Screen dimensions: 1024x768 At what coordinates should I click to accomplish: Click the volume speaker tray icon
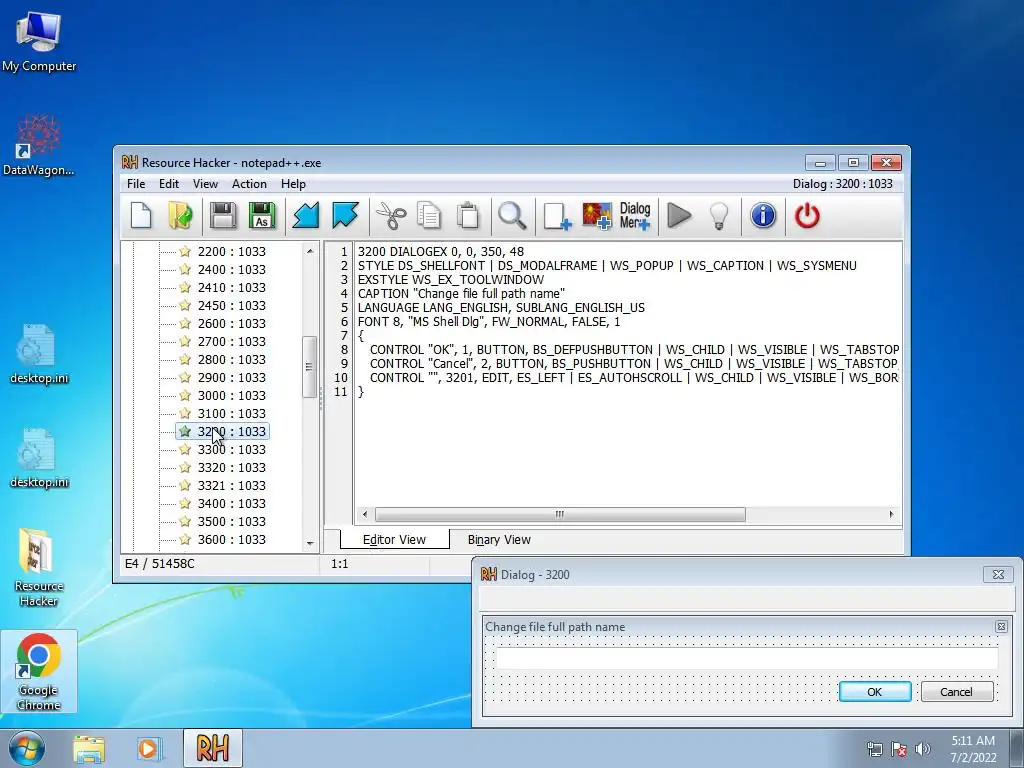pos(923,749)
